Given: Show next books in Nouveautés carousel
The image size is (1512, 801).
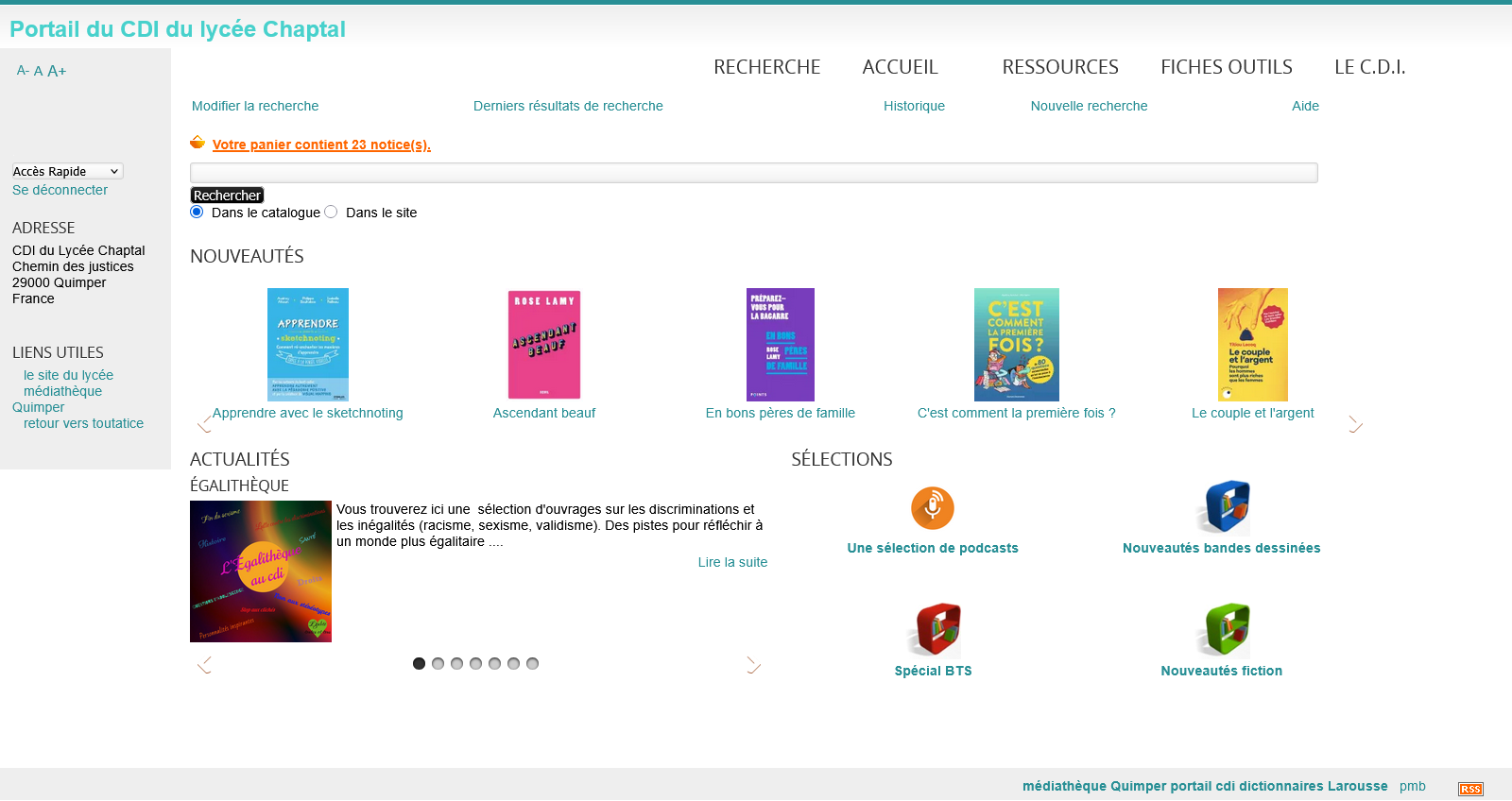Looking at the screenshot, I should tap(1355, 424).
